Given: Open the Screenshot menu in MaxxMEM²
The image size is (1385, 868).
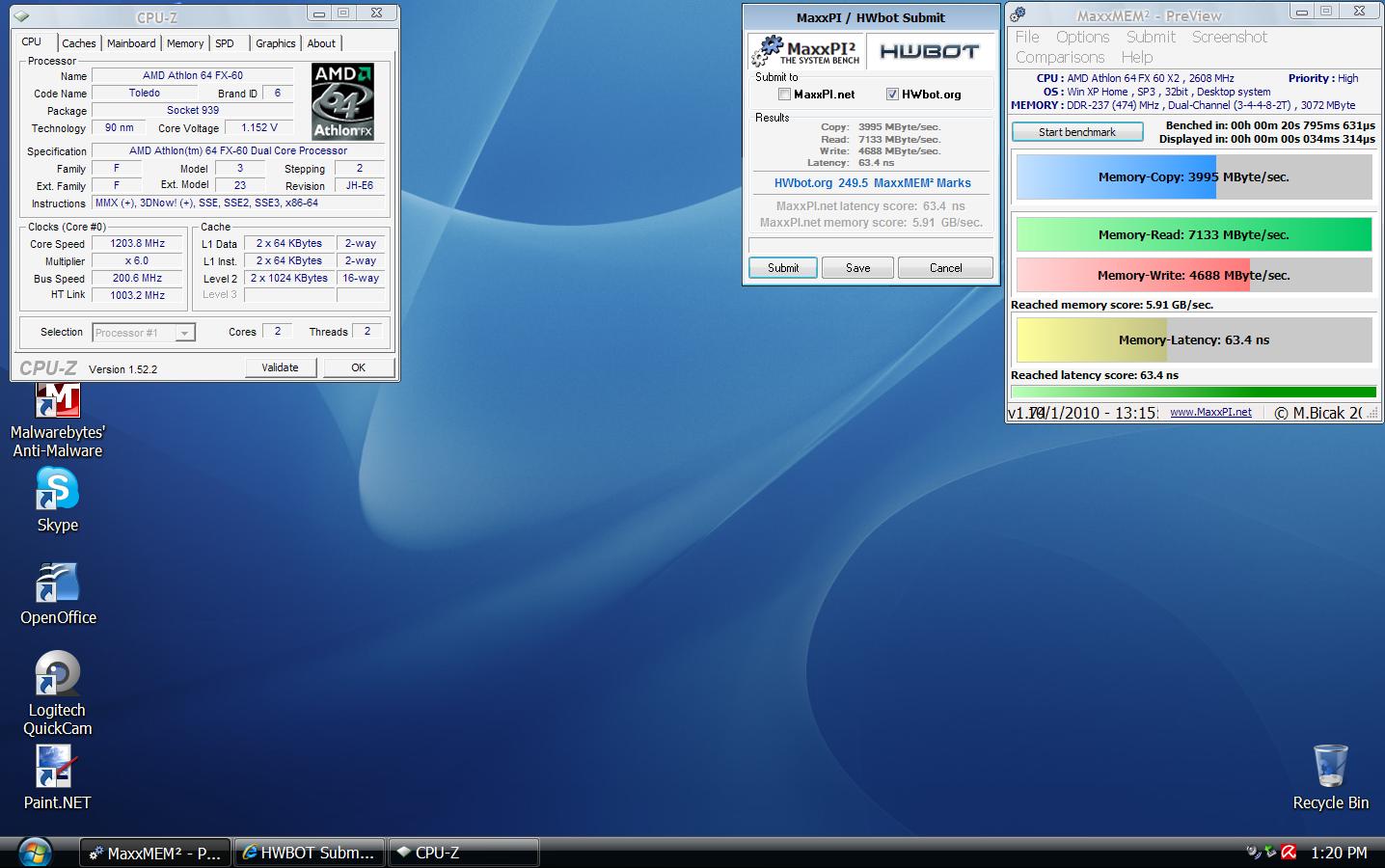Looking at the screenshot, I should 1230,37.
